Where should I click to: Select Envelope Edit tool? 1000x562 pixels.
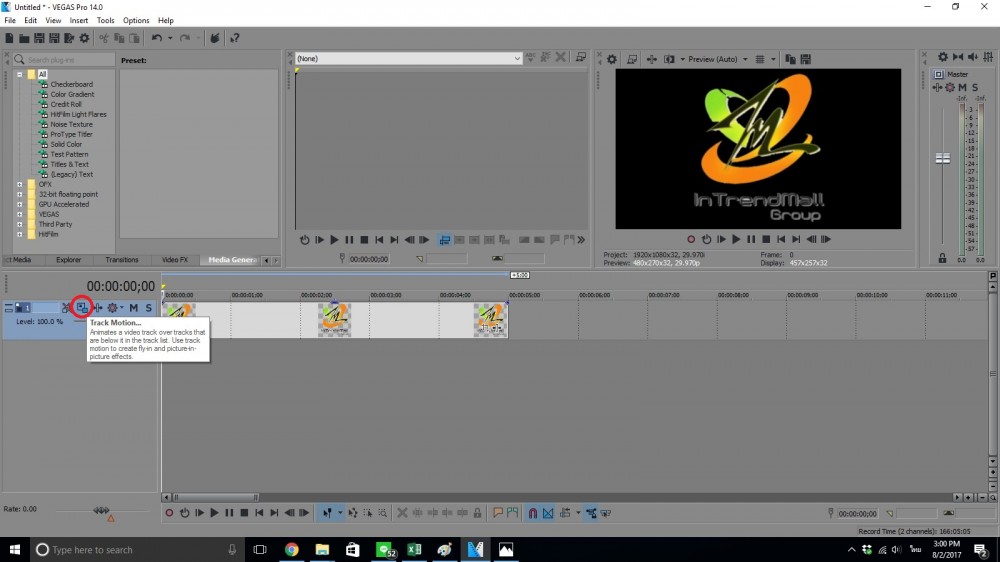coord(353,513)
